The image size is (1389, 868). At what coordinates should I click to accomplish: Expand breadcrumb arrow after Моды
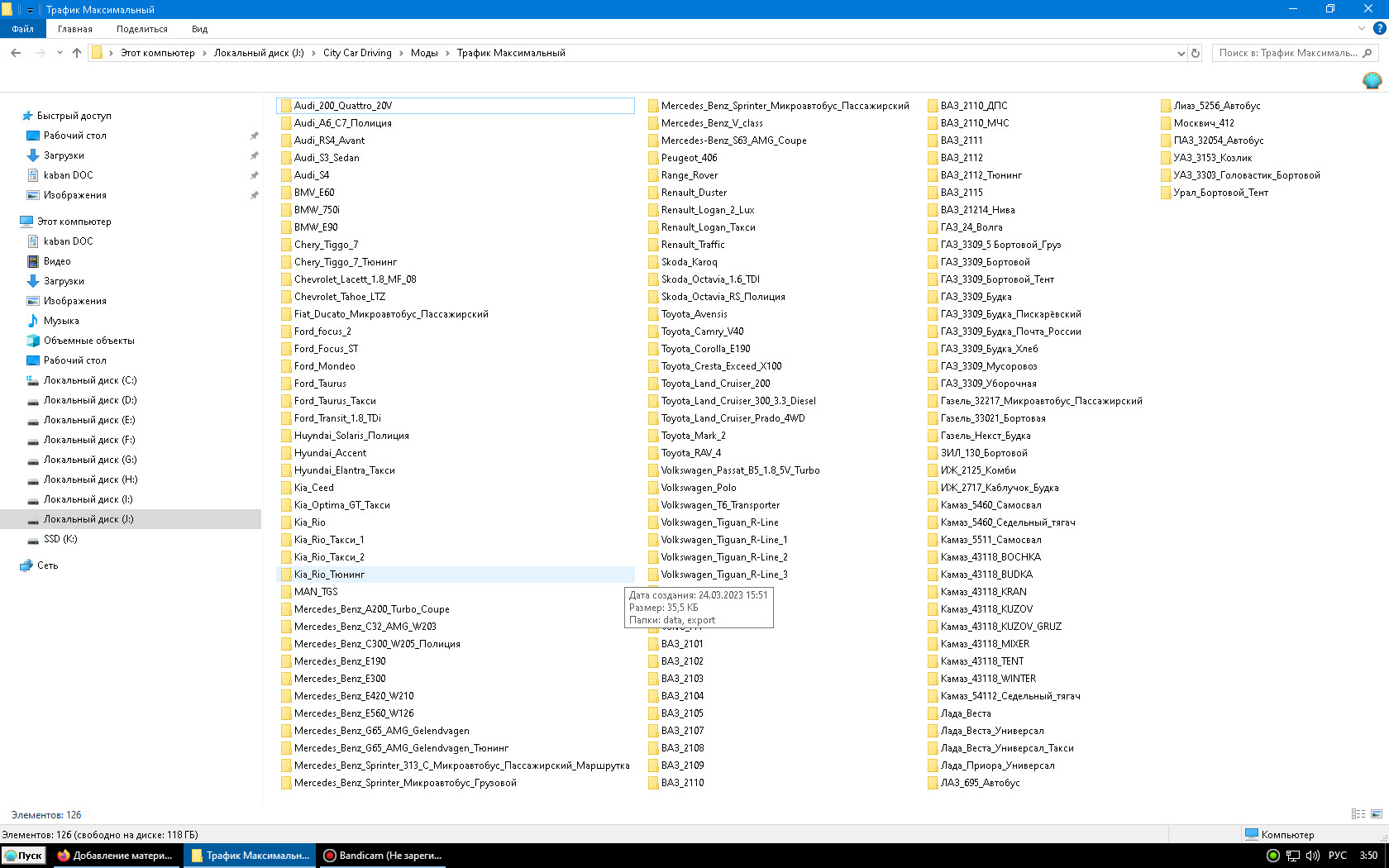pos(447,53)
